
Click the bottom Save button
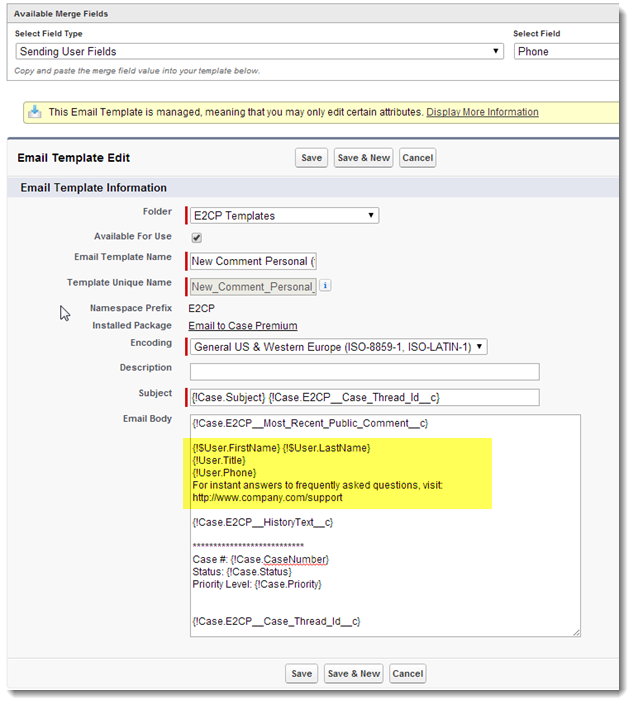click(x=301, y=673)
